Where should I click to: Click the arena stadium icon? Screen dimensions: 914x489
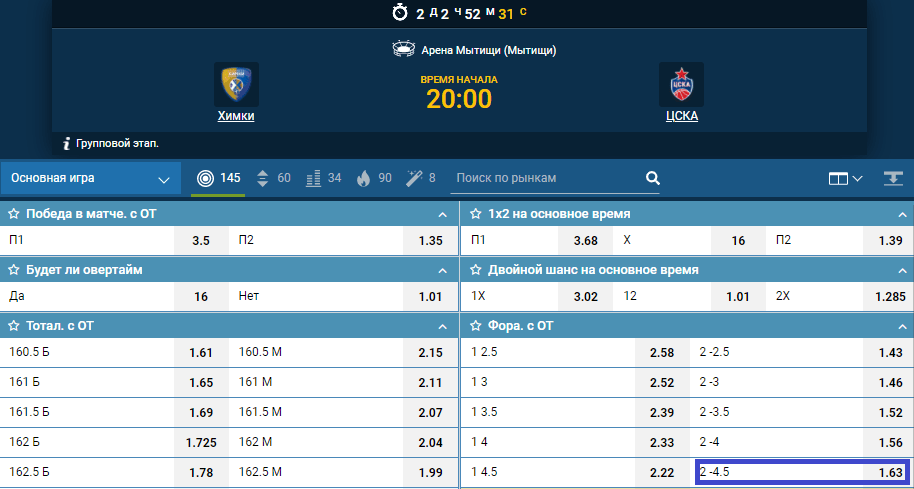click(x=404, y=49)
